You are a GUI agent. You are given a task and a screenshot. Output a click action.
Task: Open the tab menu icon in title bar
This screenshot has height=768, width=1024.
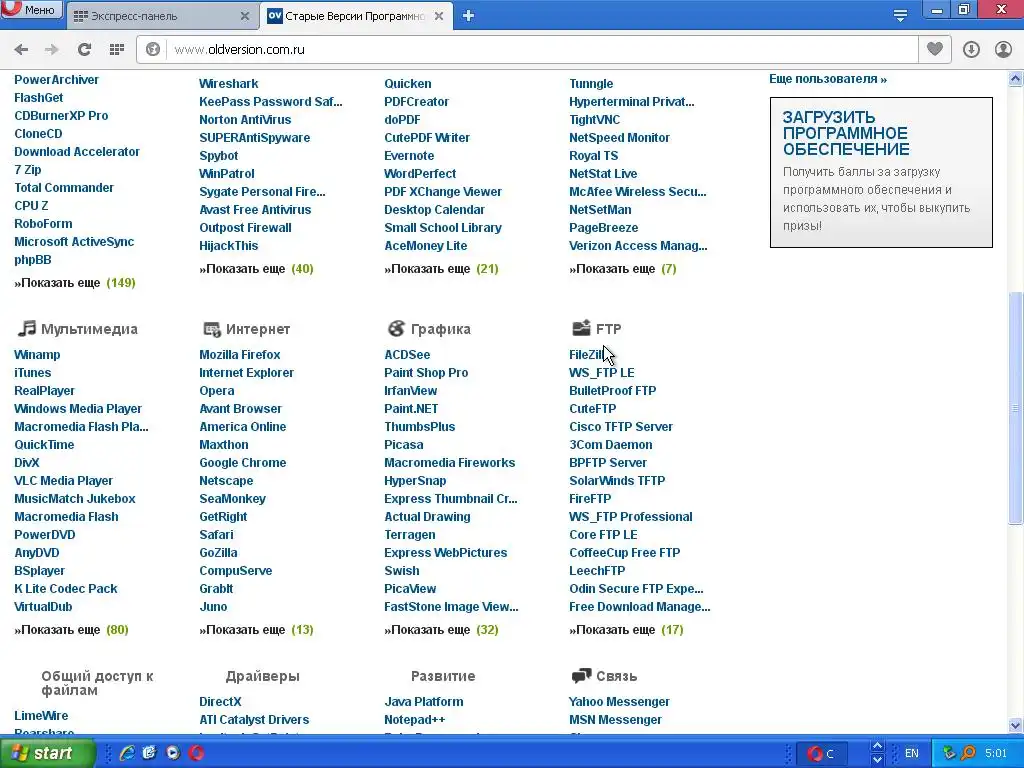click(900, 16)
